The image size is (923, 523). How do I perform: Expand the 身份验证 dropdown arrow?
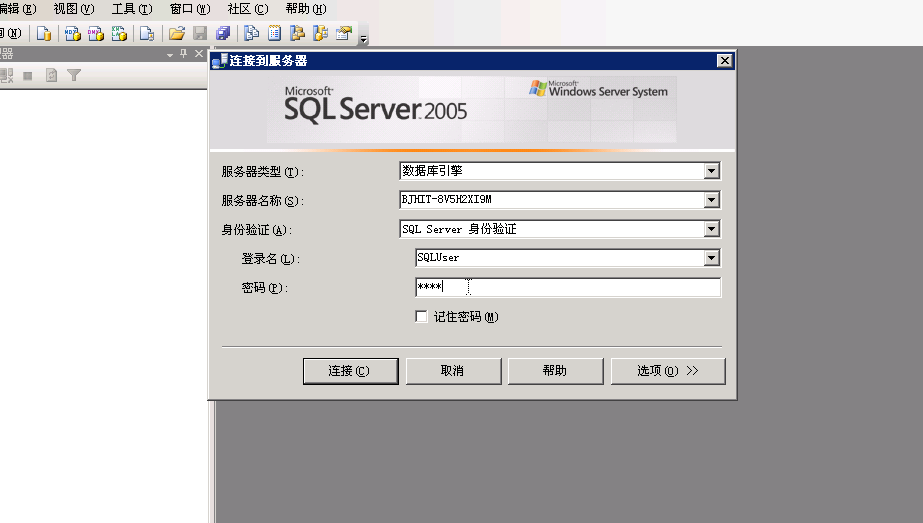pyautogui.click(x=711, y=229)
